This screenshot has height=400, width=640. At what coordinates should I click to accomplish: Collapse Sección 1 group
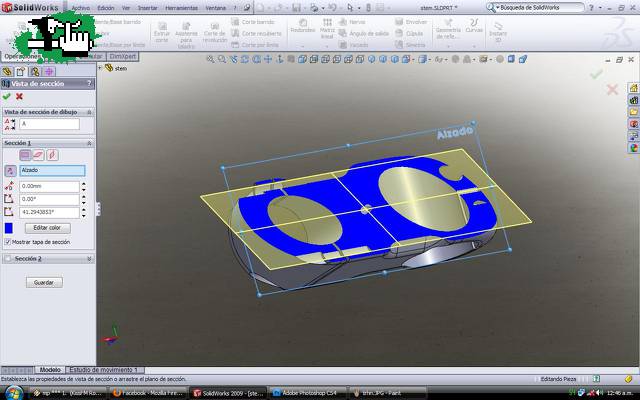coord(89,143)
